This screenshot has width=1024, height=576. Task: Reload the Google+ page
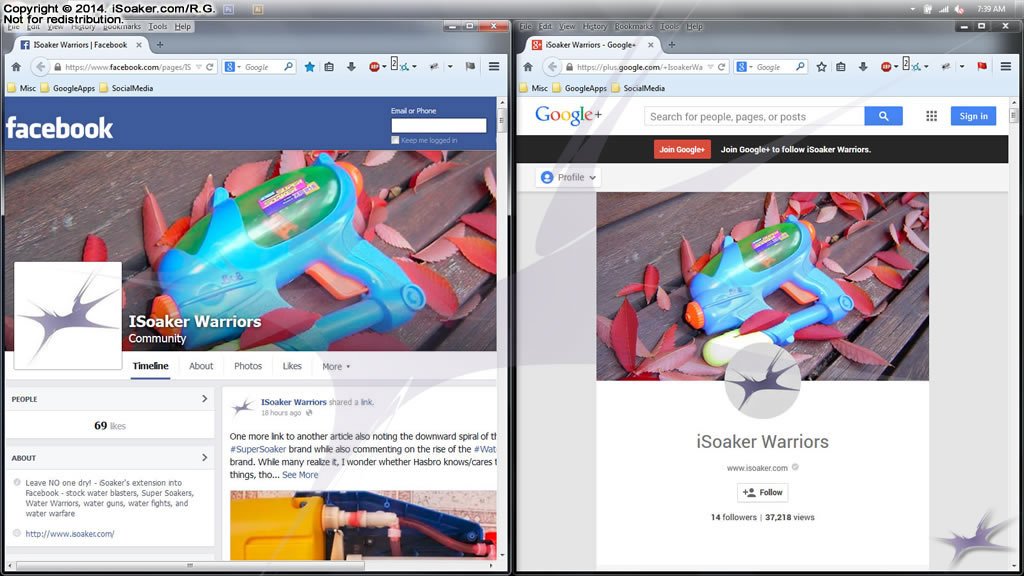coord(722,67)
